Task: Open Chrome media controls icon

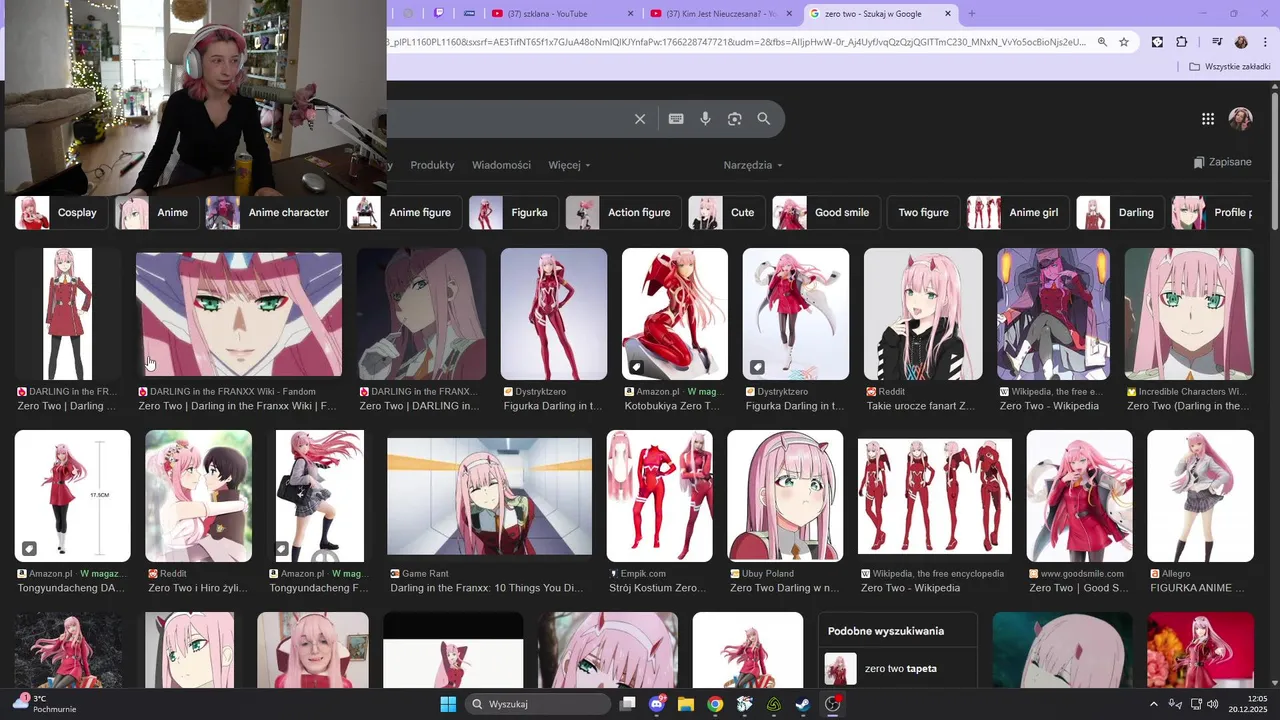Action: coord(1217,42)
